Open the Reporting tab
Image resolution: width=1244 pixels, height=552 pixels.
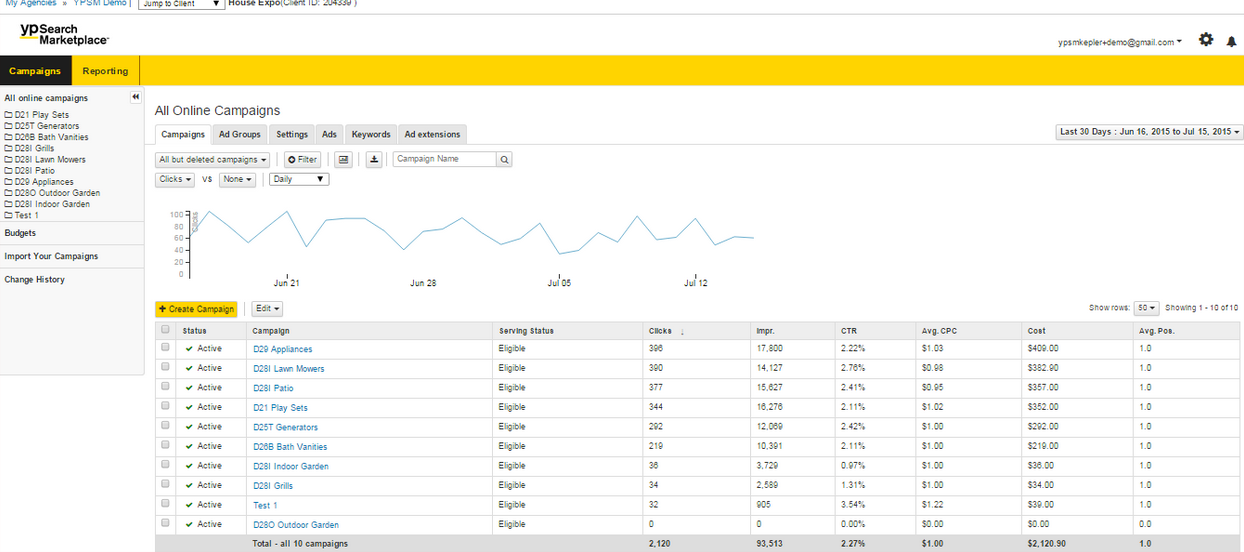[105, 71]
